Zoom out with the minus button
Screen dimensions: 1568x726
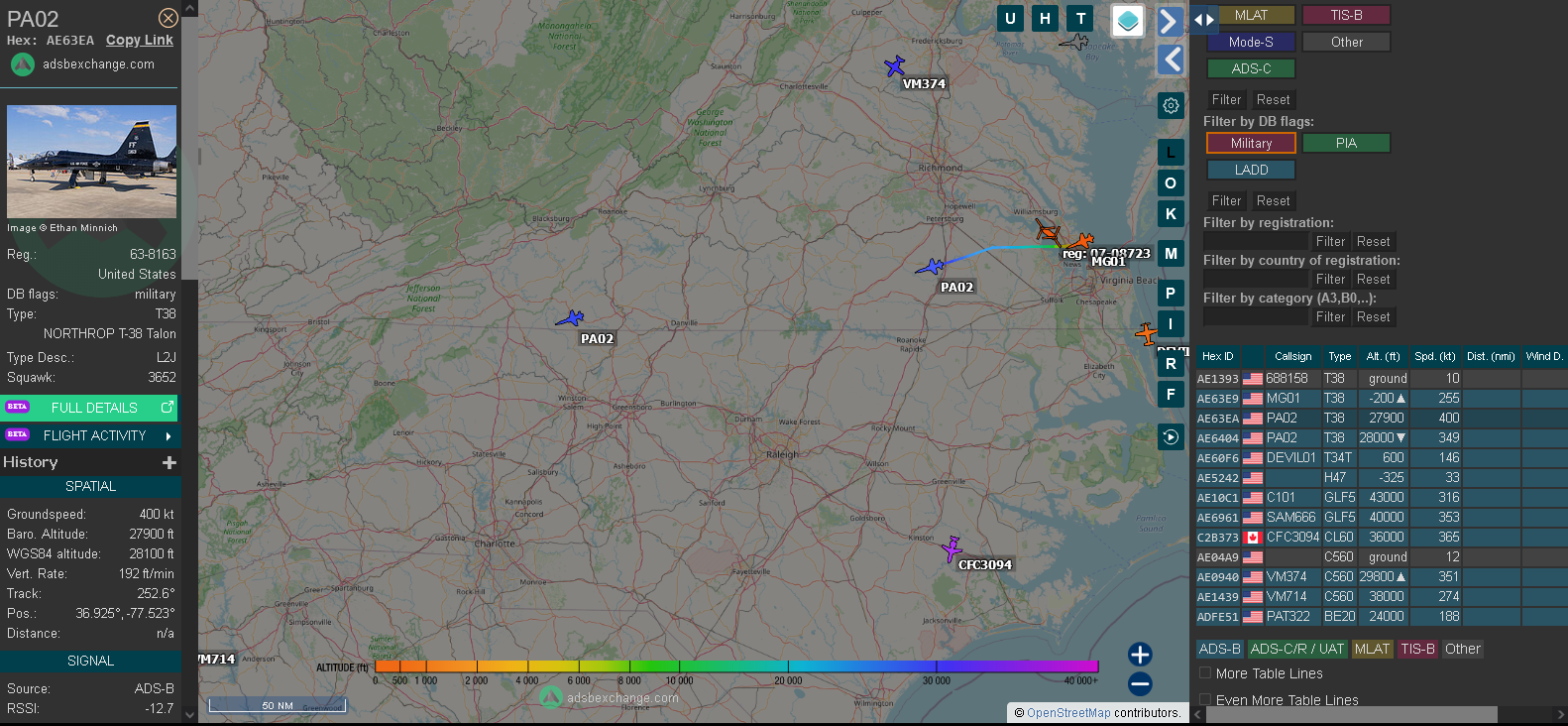click(1140, 683)
